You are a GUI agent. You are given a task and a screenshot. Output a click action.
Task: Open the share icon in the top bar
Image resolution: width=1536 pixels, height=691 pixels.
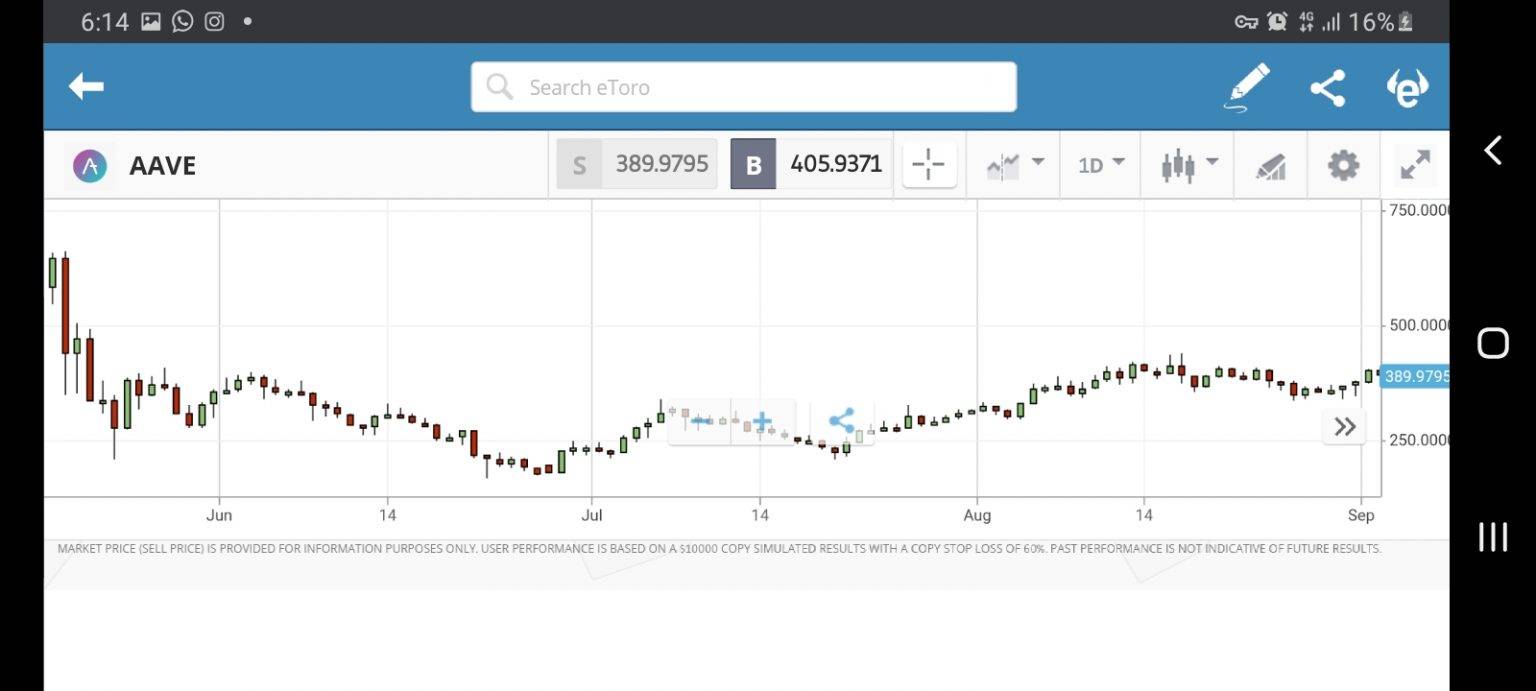click(x=1328, y=87)
